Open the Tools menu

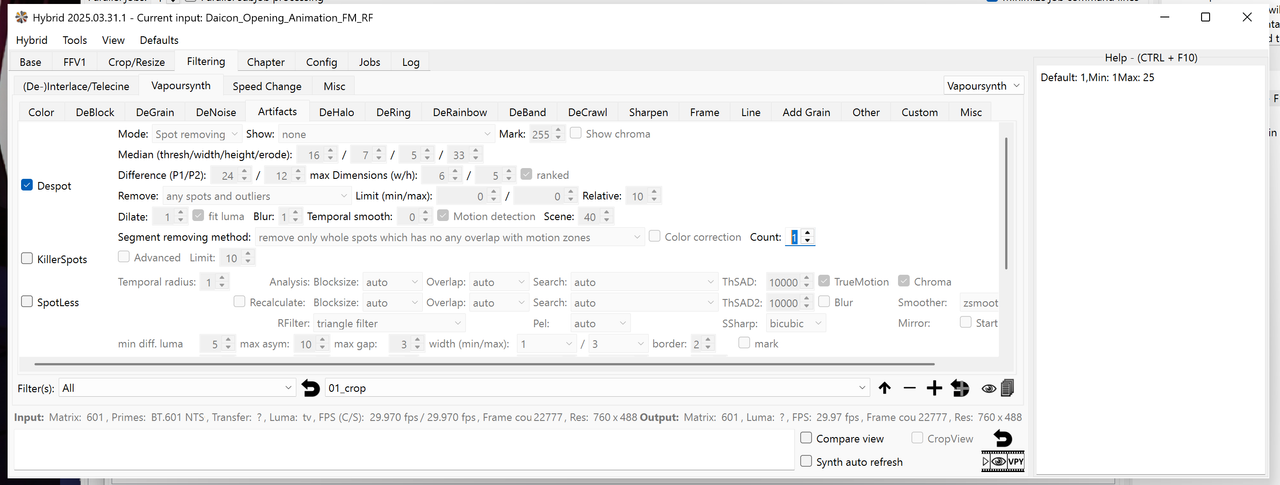point(75,40)
